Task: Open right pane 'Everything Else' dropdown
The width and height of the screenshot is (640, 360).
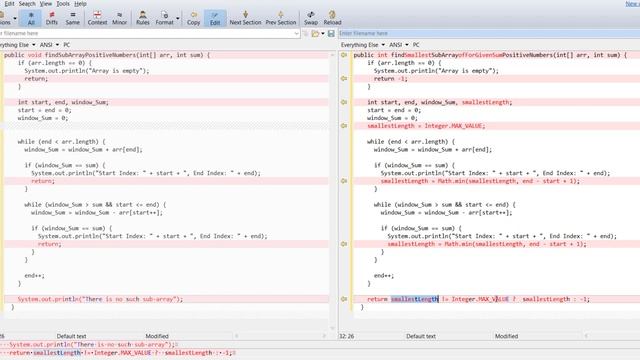Action: click(x=362, y=45)
